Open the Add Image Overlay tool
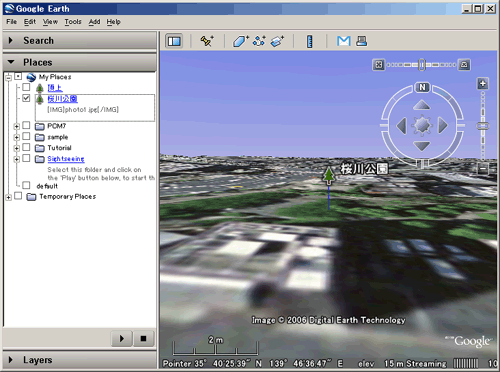Image resolution: width=500 pixels, height=372 pixels. tap(277, 41)
